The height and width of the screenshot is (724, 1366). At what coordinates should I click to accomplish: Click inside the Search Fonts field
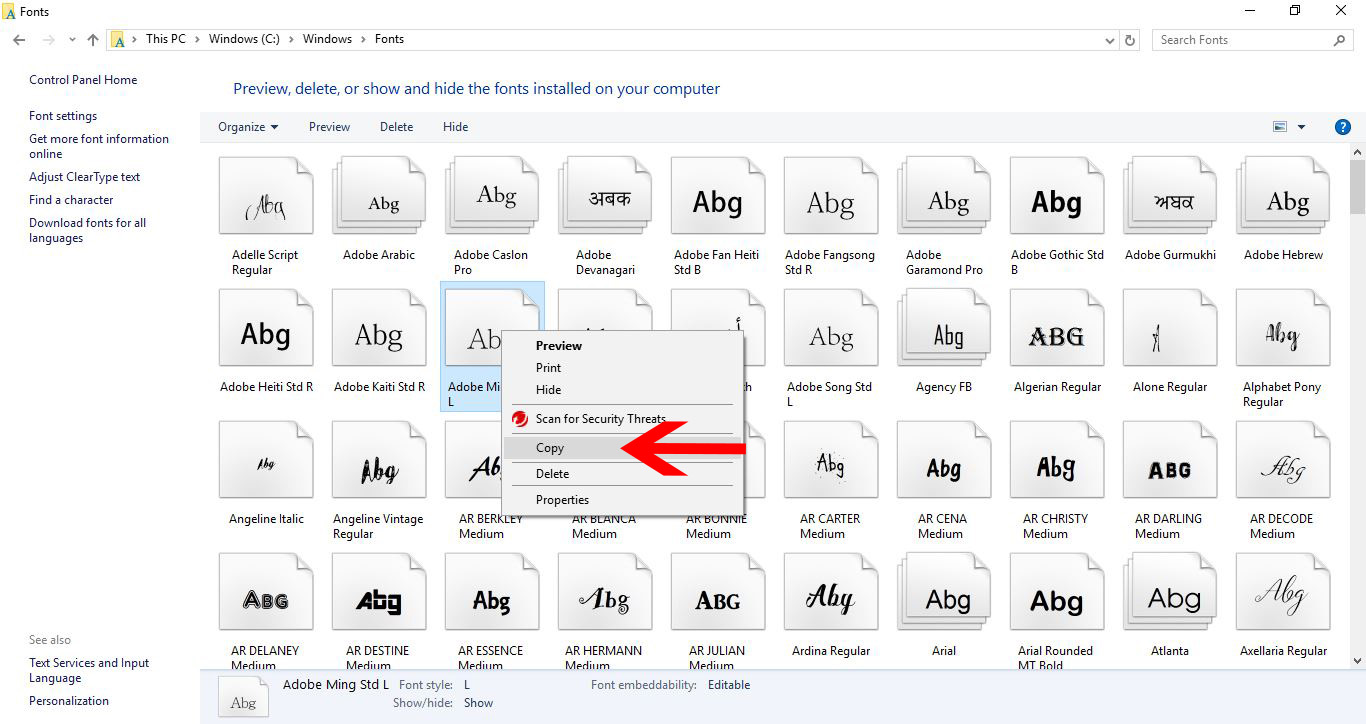pyautogui.click(x=1240, y=39)
